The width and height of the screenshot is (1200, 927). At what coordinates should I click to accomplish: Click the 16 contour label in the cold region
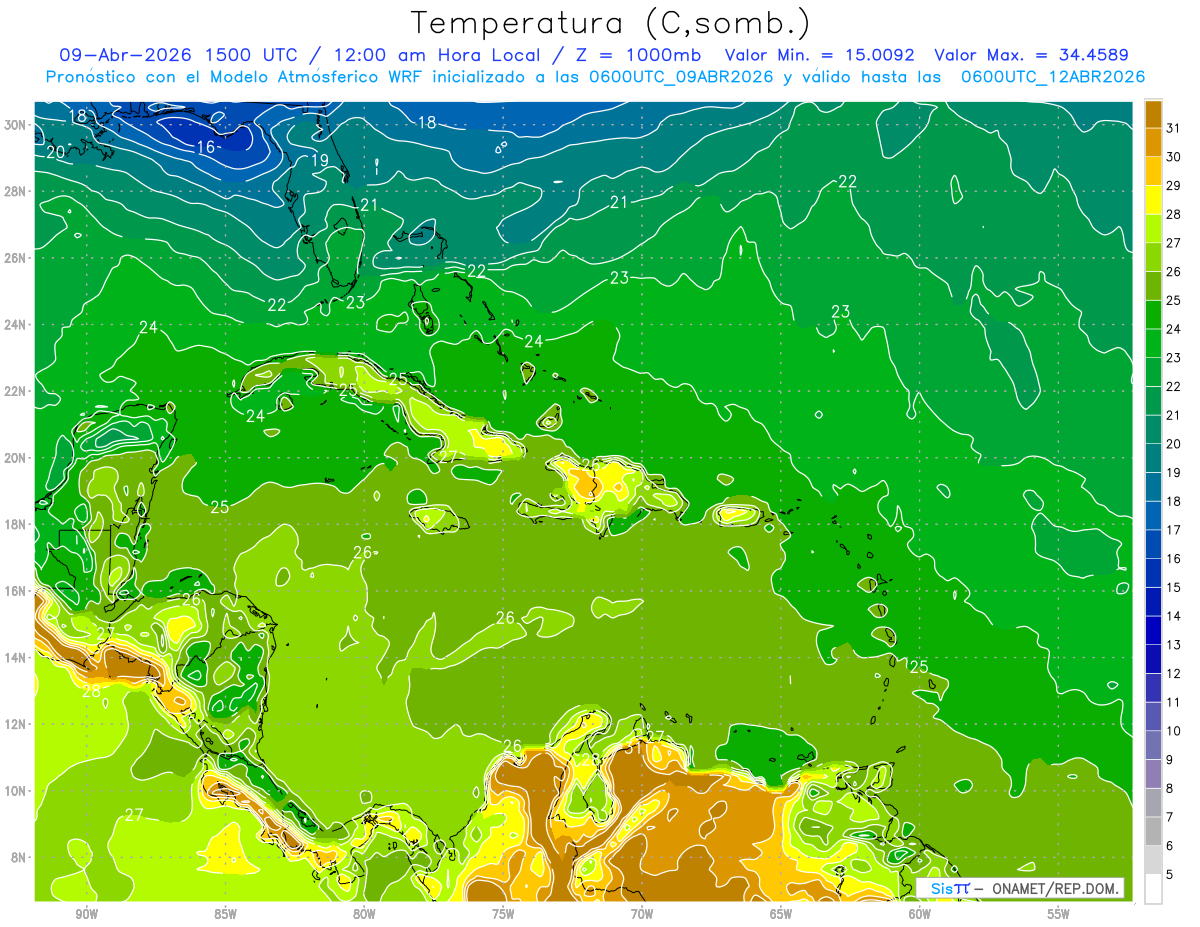pos(206,147)
